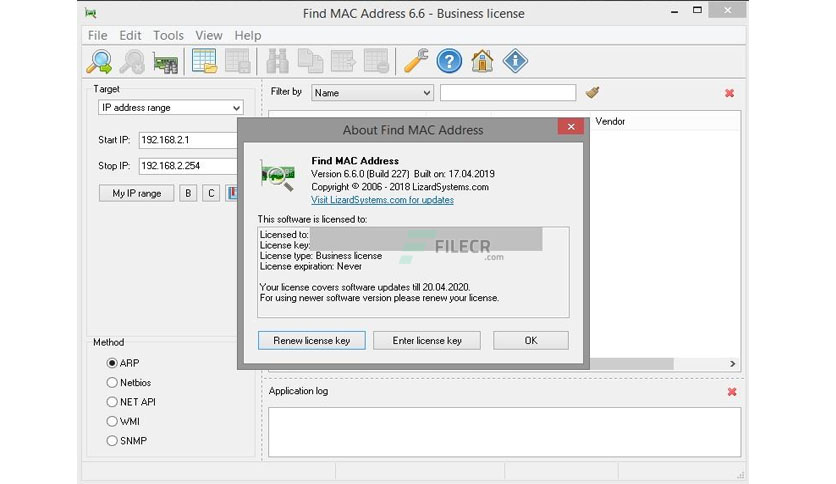The width and height of the screenshot is (836, 484).
Task: Click the grayed remove rows table icon
Action: [x=376, y=61]
